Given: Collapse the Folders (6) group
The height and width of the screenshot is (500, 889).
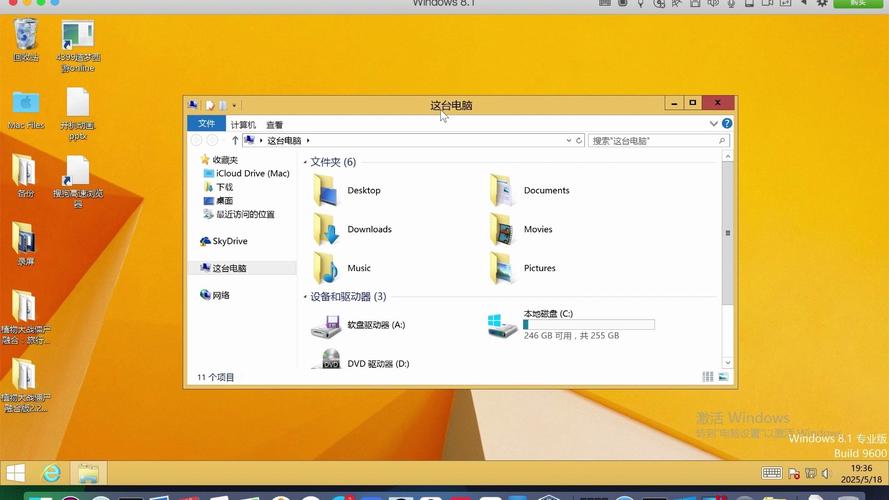Looking at the screenshot, I should tap(305, 163).
